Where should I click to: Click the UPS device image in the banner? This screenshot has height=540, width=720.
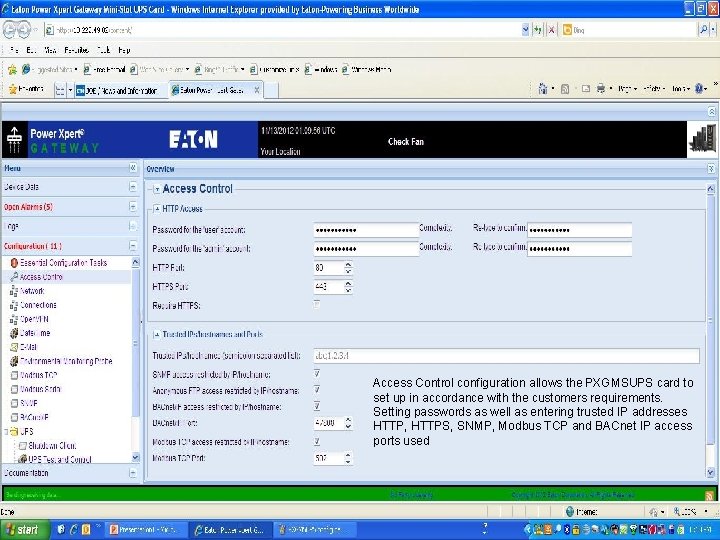pyautogui.click(x=703, y=140)
